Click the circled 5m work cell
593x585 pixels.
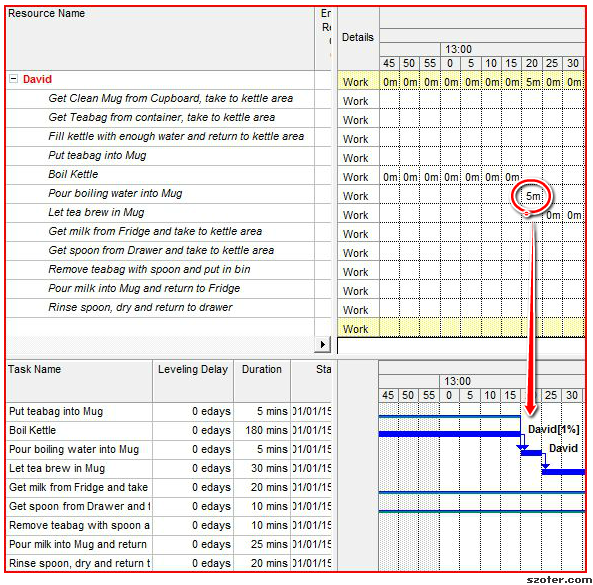point(532,196)
